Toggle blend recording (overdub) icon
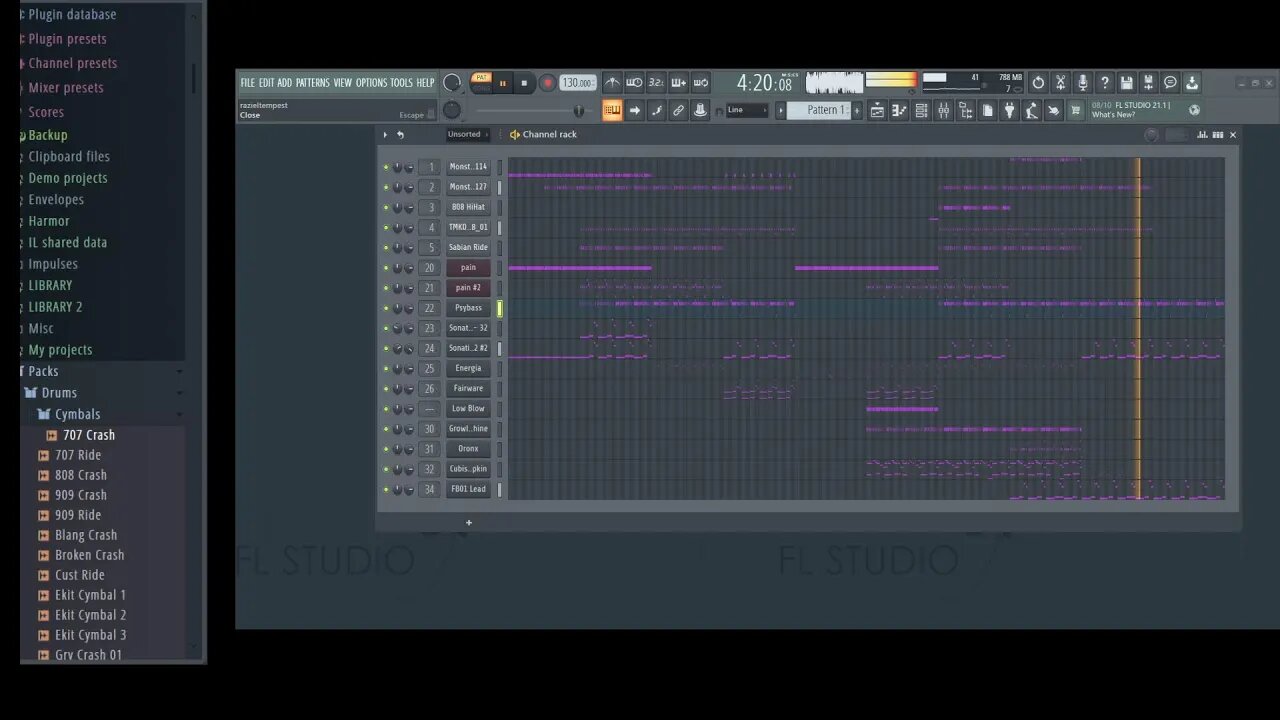1280x720 pixels. point(678,83)
